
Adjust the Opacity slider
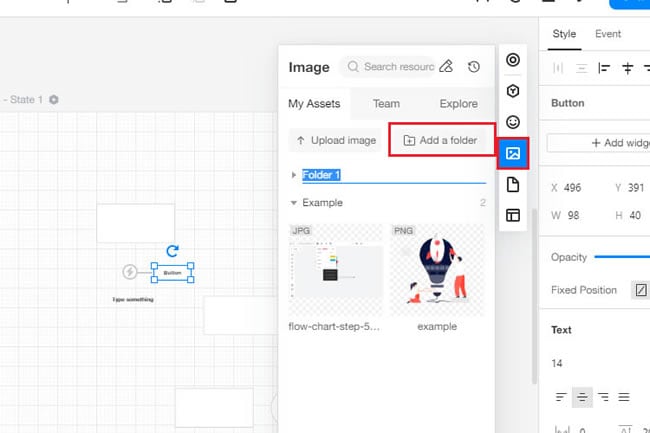click(622, 257)
